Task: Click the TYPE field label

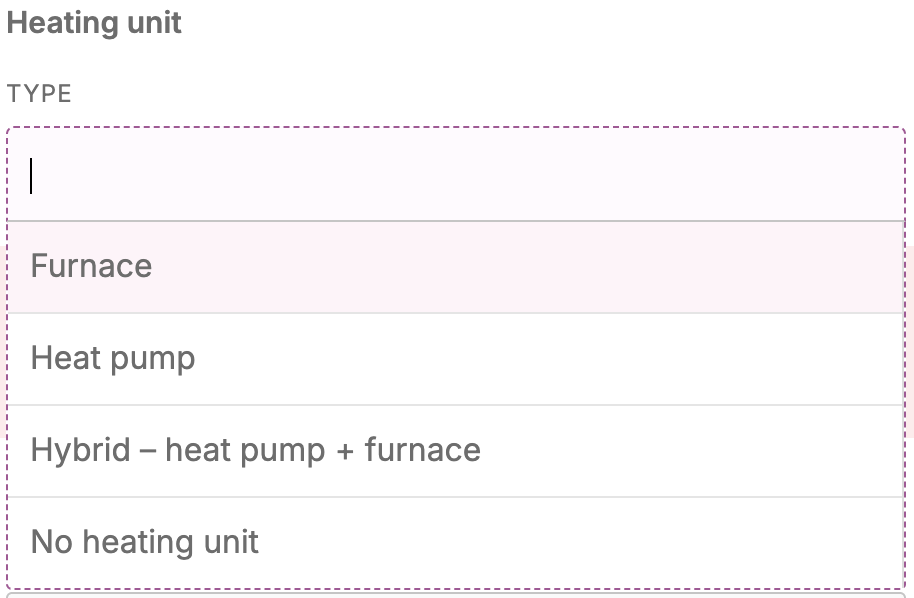Action: pyautogui.click(x=39, y=93)
